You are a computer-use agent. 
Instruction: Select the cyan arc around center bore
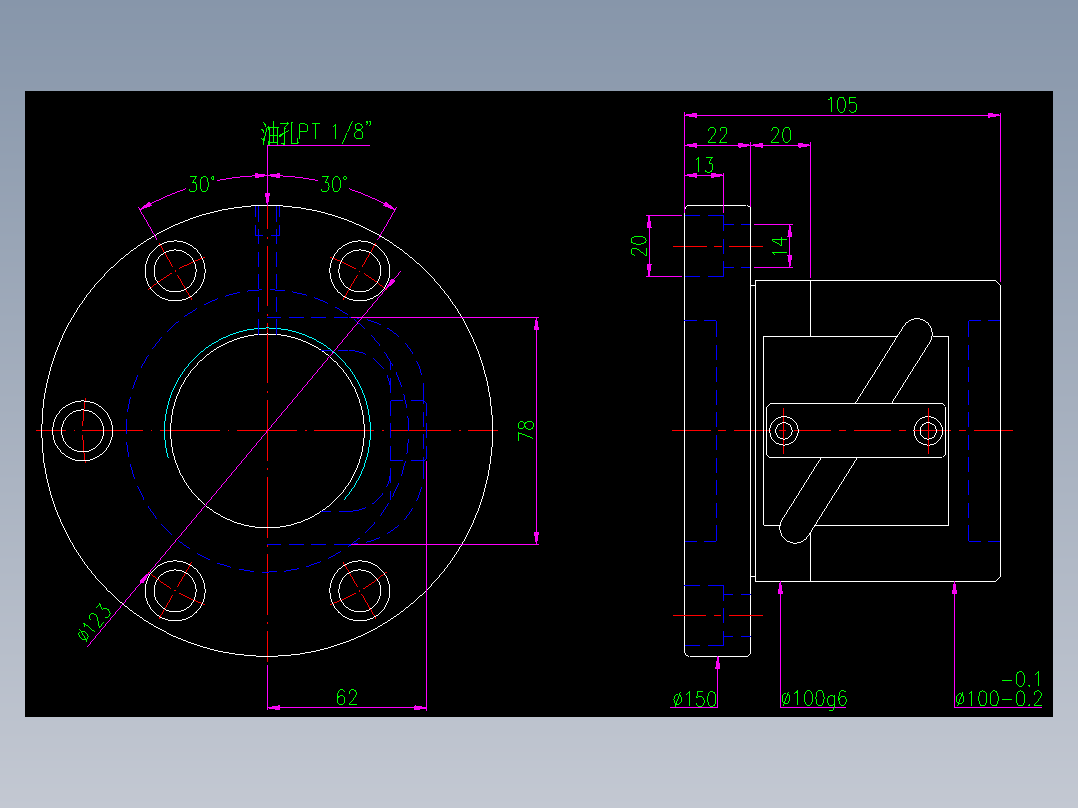268,329
